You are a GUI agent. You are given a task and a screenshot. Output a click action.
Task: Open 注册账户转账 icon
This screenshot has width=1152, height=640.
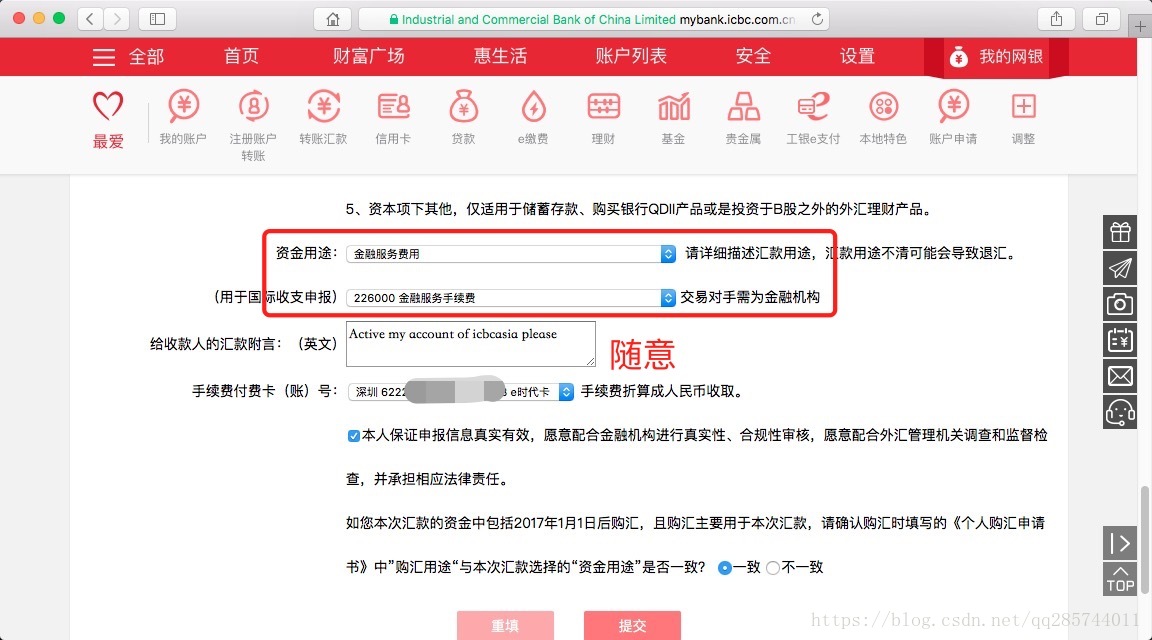click(x=253, y=107)
